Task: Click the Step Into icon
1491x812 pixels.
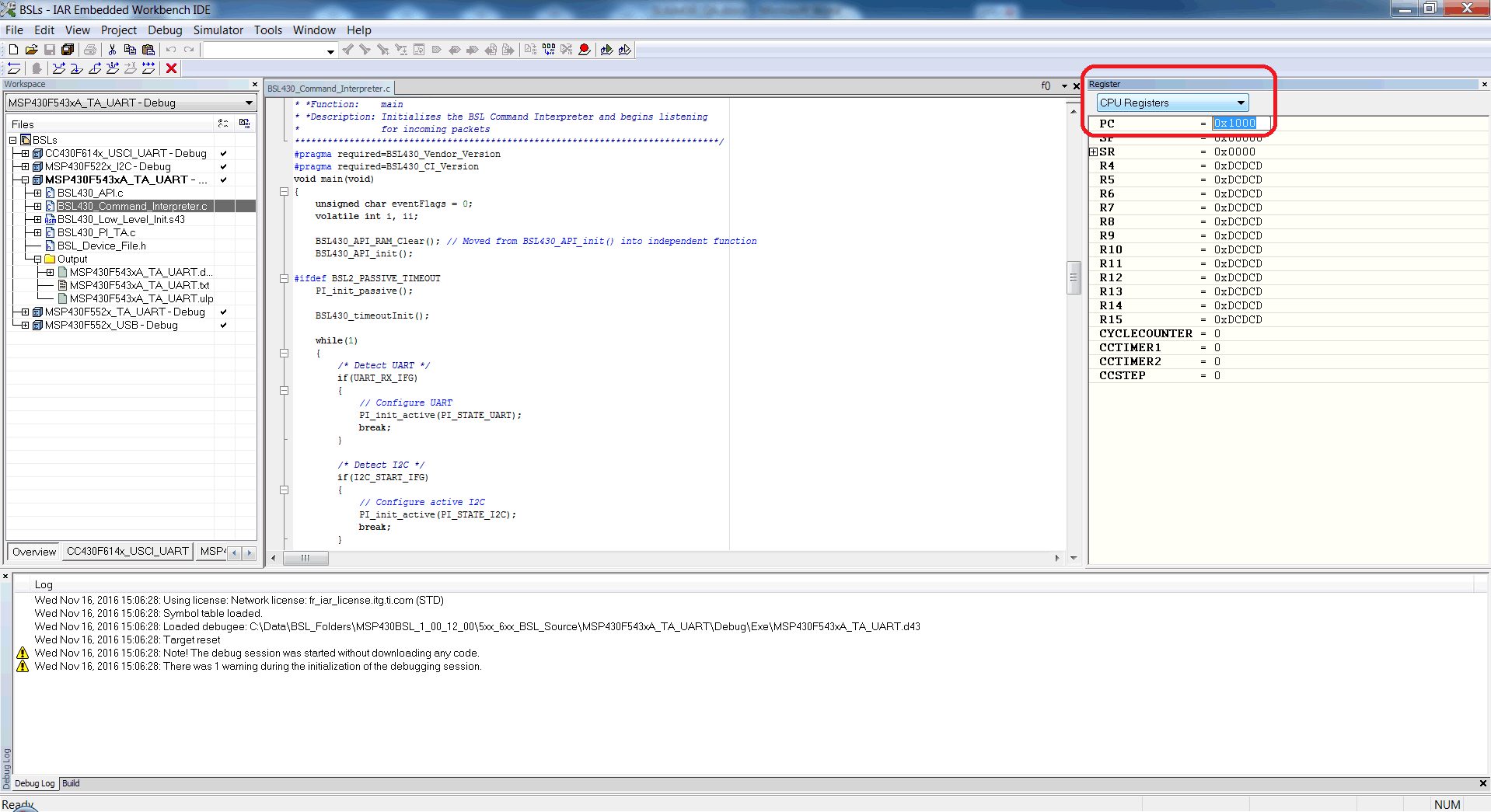Action: [x=77, y=68]
